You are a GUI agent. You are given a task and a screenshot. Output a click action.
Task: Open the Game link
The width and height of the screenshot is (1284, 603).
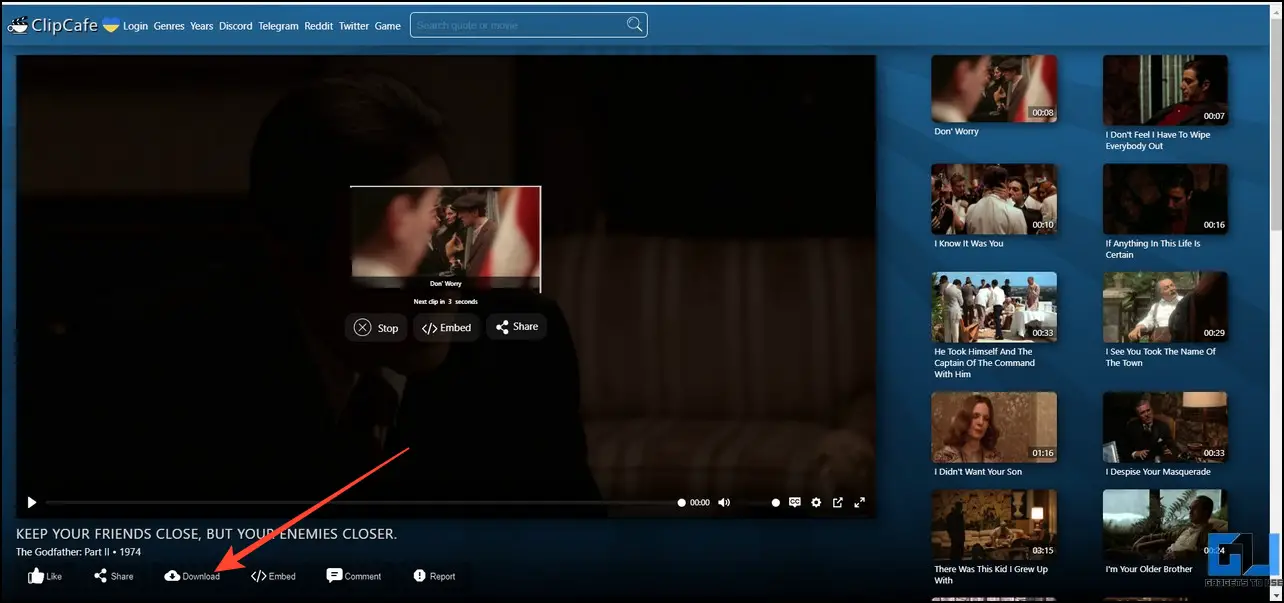coord(388,26)
